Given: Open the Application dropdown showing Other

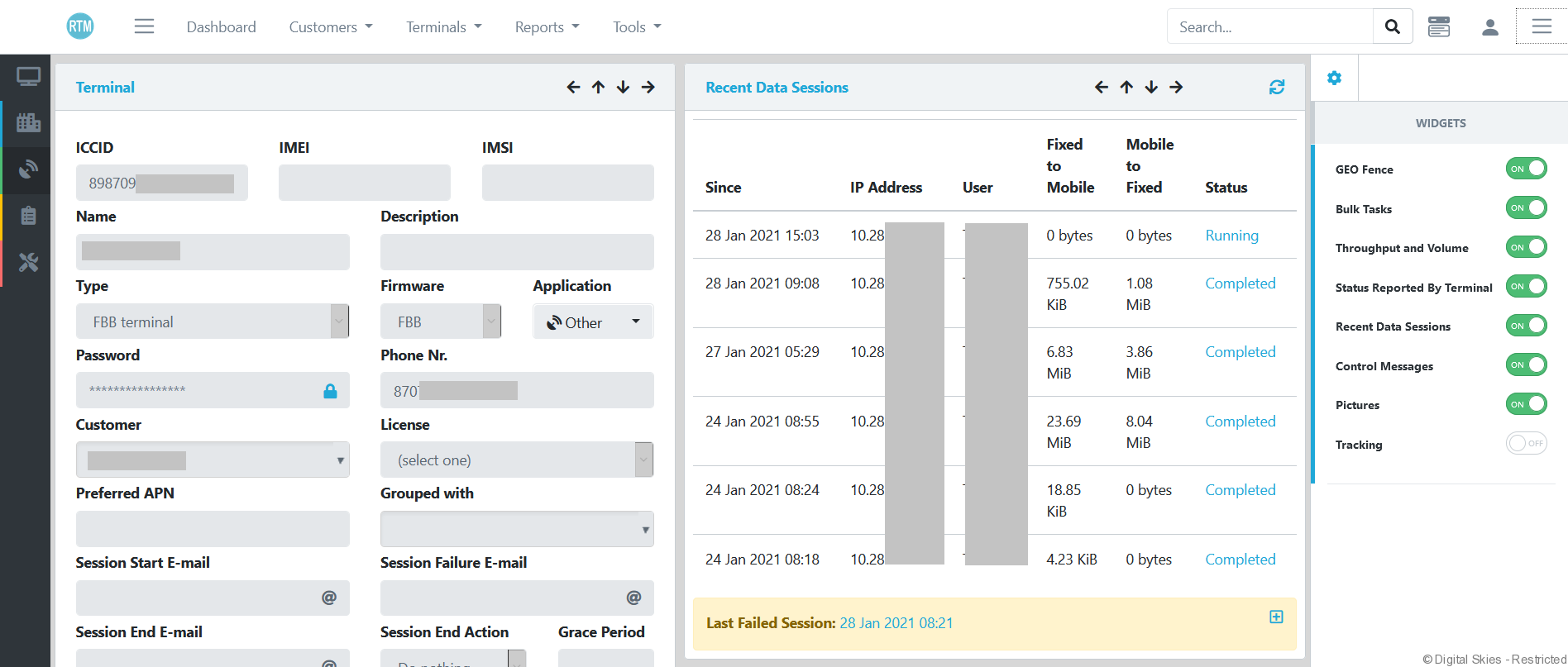Looking at the screenshot, I should tap(593, 322).
